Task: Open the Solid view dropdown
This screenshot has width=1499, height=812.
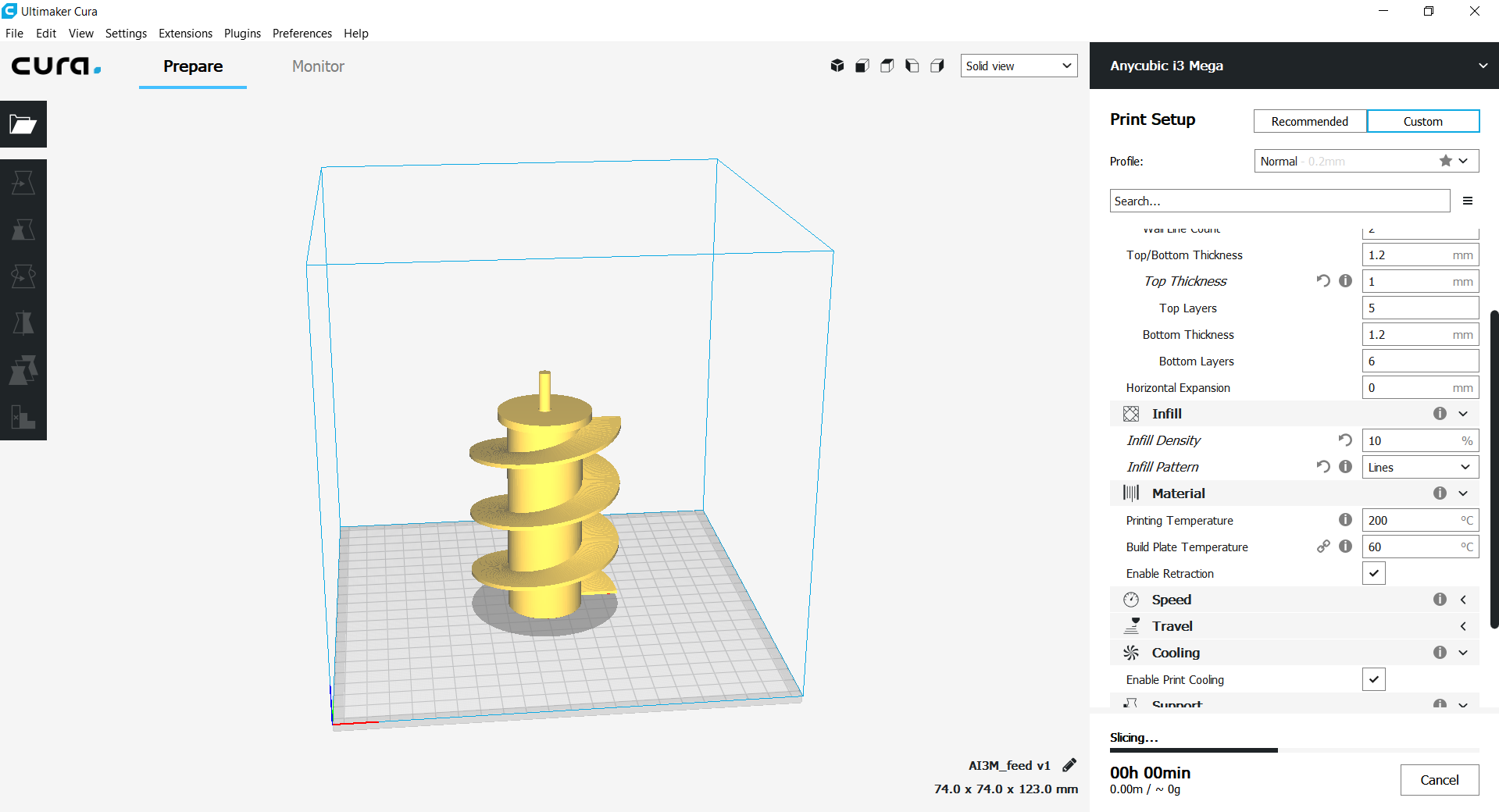Action: (1019, 66)
